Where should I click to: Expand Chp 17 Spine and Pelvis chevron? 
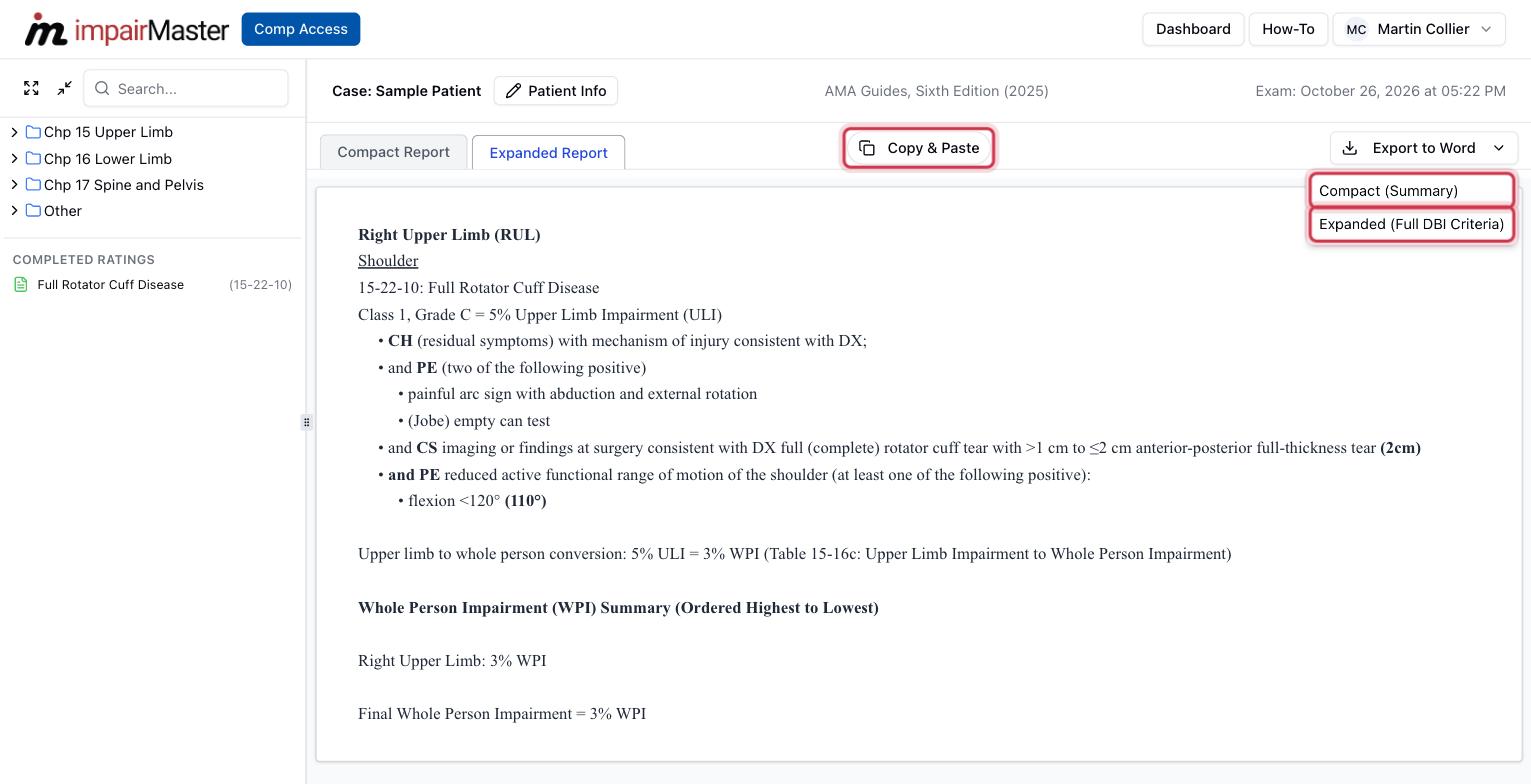click(x=14, y=184)
